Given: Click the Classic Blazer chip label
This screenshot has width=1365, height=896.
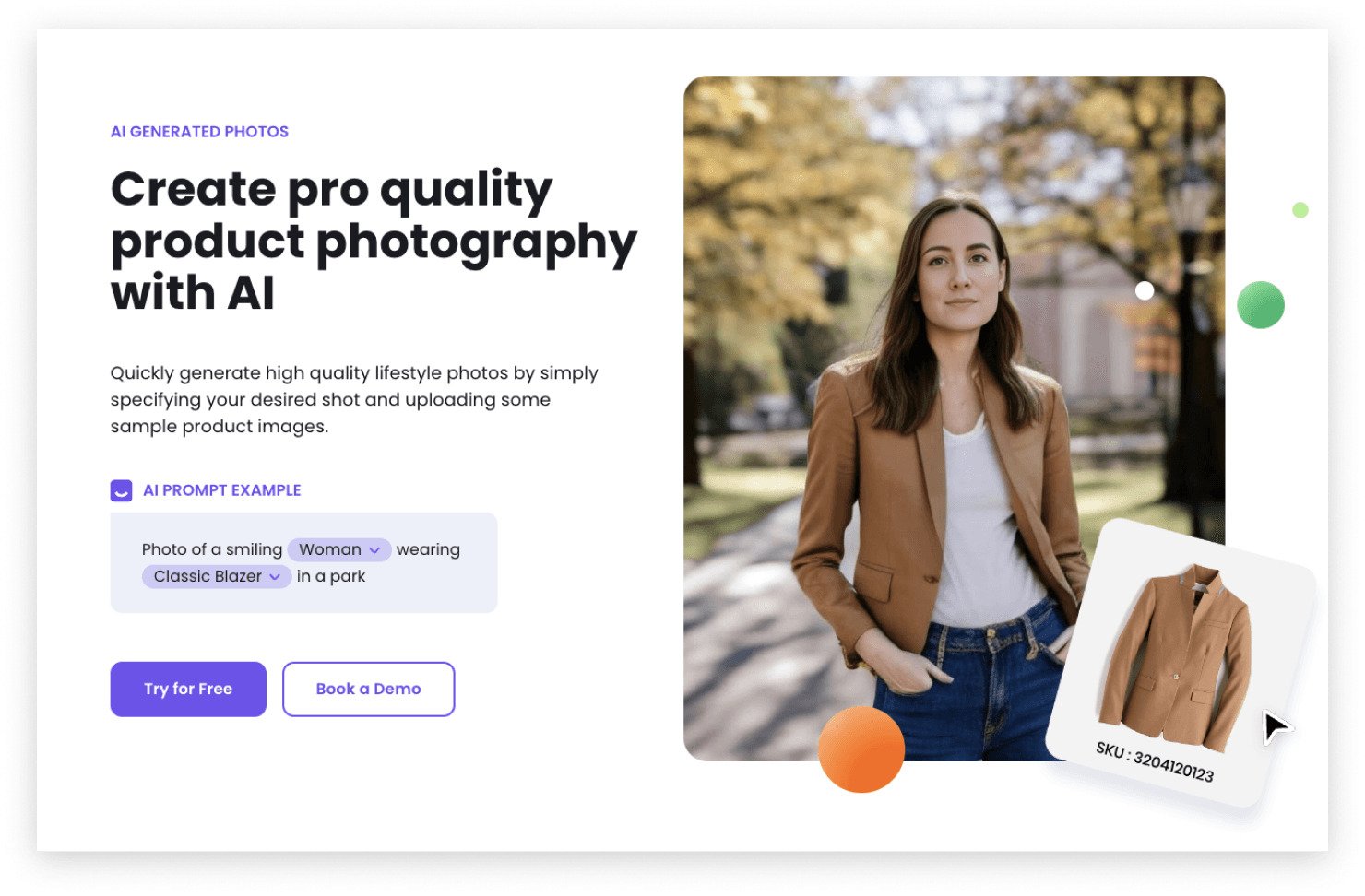Looking at the screenshot, I should [208, 576].
